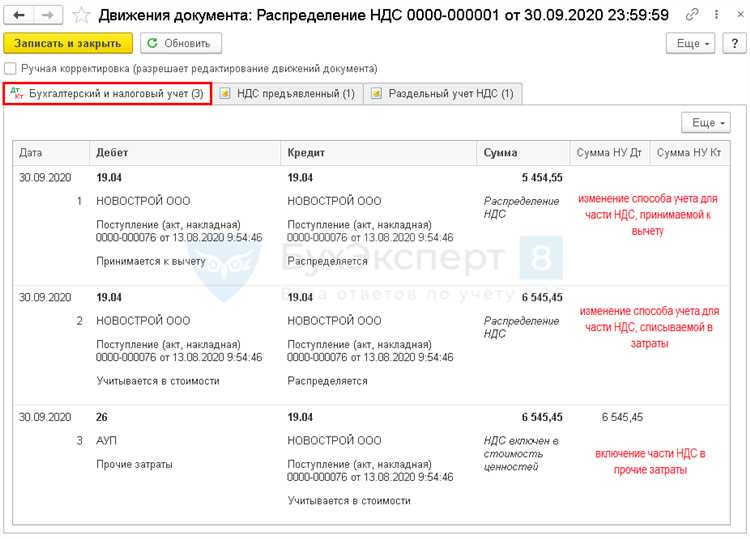750x539 pixels.
Task: Select Прочие затраты cell
Action: pyautogui.click(x=134, y=464)
